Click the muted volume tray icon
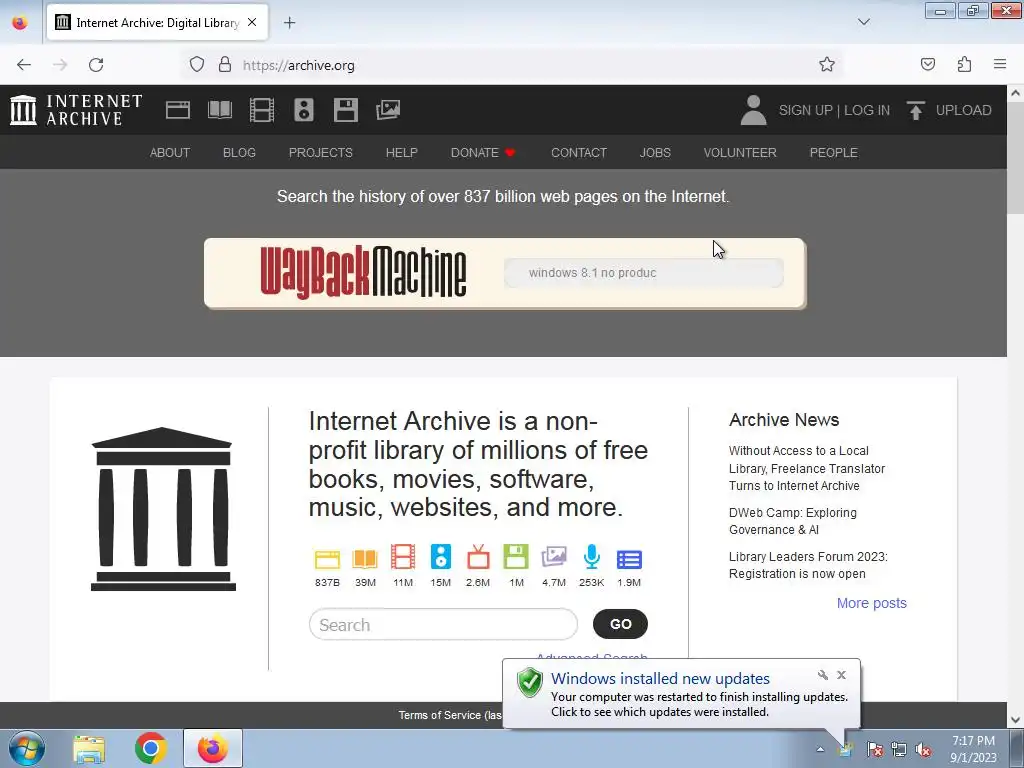 tap(923, 749)
